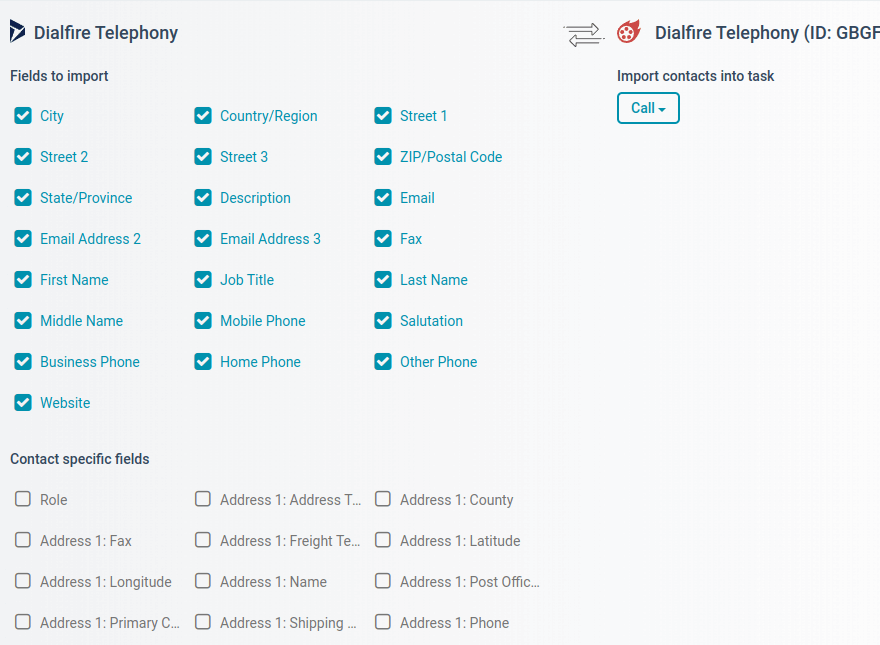Toggle the Job Title checkbox
Viewport: 880px width, 645px height.
coord(203,280)
